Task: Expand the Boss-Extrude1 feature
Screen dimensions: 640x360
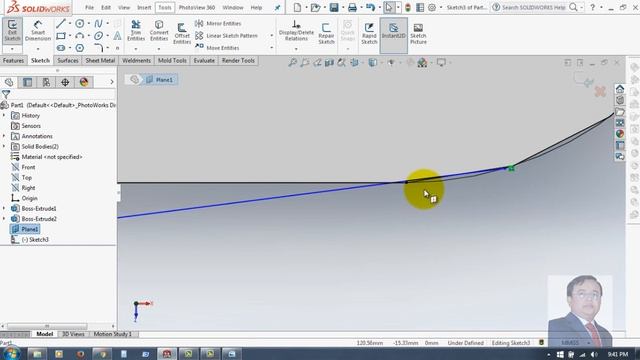Action: tap(4, 208)
